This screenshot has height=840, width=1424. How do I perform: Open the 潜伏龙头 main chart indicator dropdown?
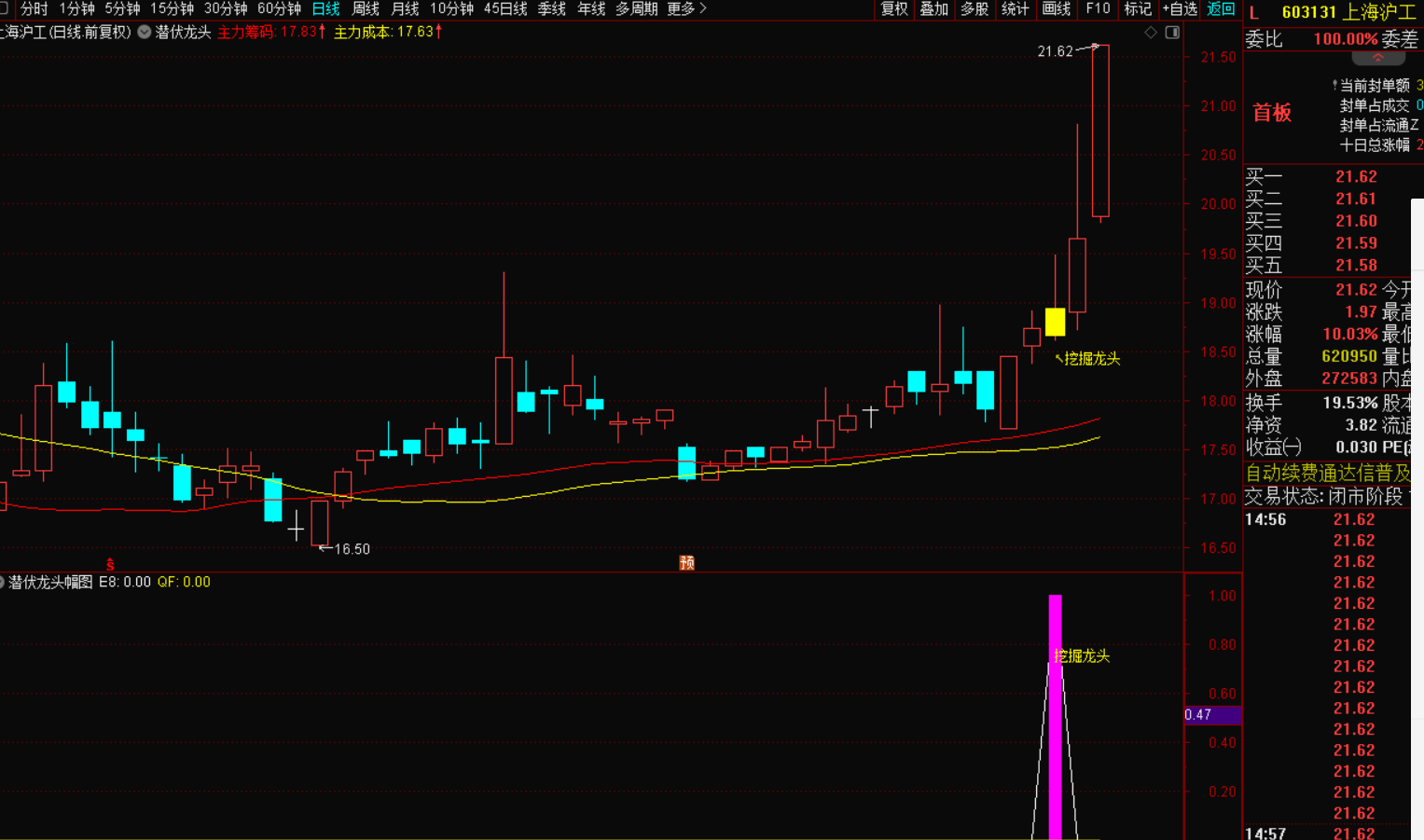click(145, 32)
